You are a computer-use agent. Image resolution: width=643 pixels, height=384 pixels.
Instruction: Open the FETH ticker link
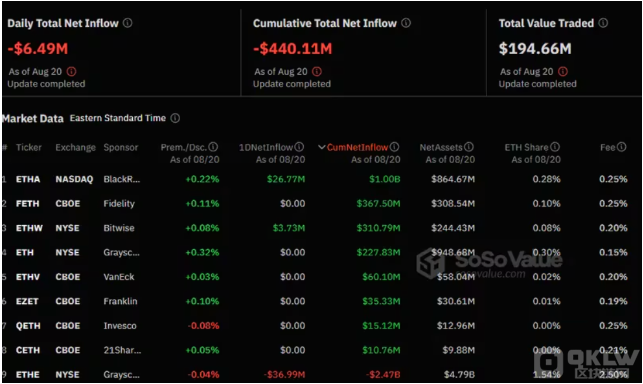point(27,203)
